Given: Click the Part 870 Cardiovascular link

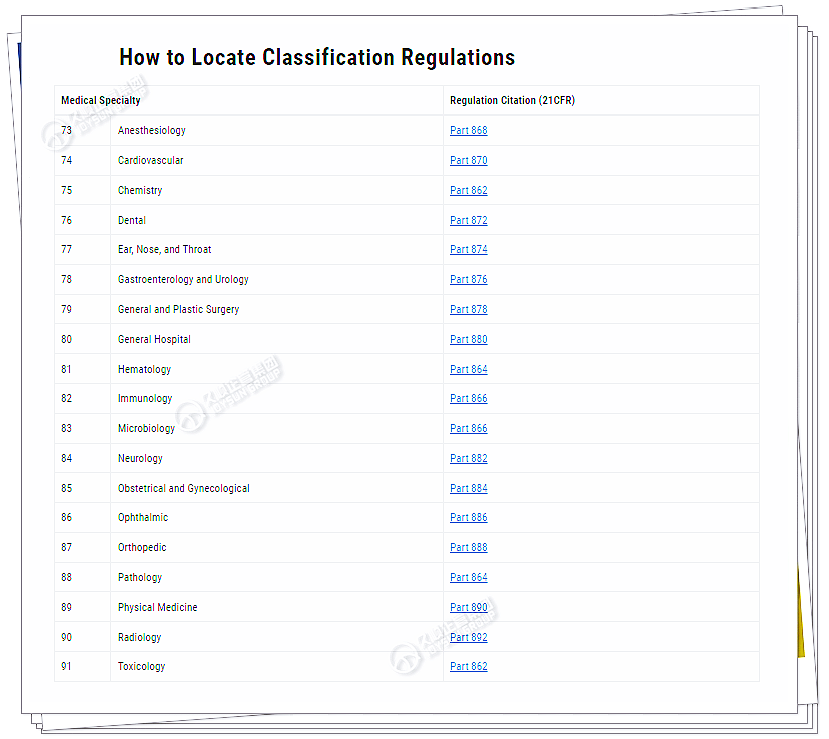Looking at the screenshot, I should click(x=468, y=161).
